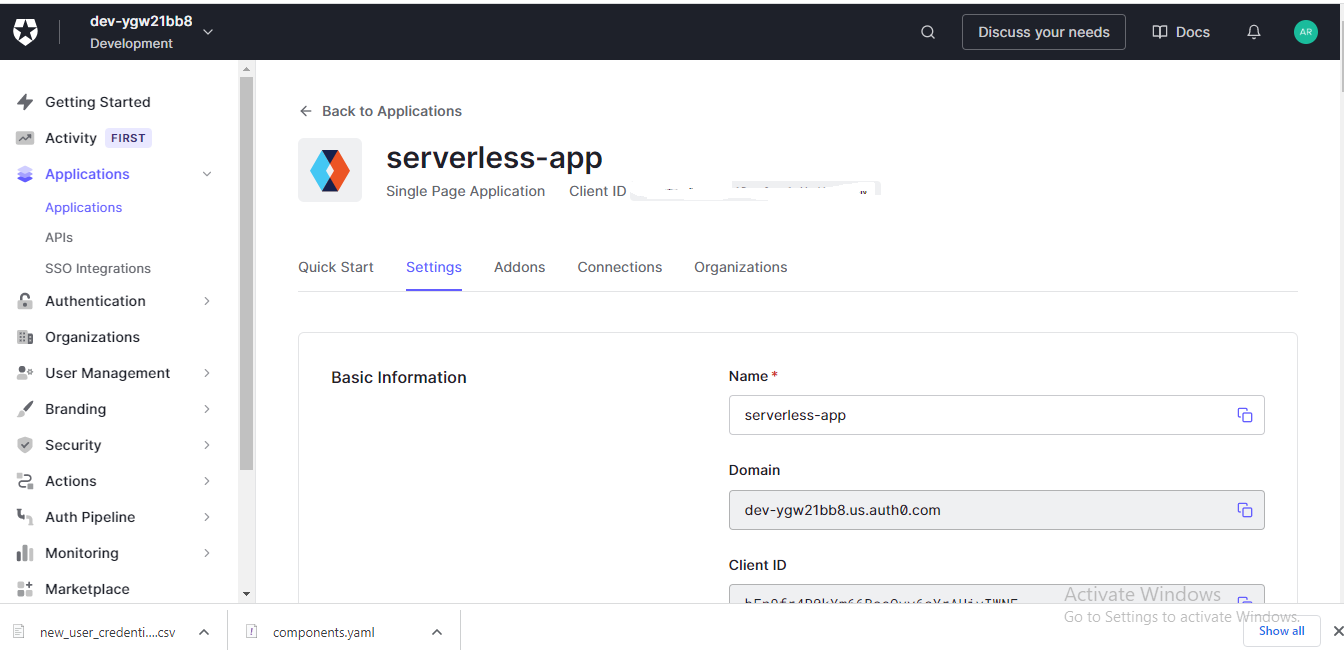Open the Marketplace sidebar link

pos(87,589)
